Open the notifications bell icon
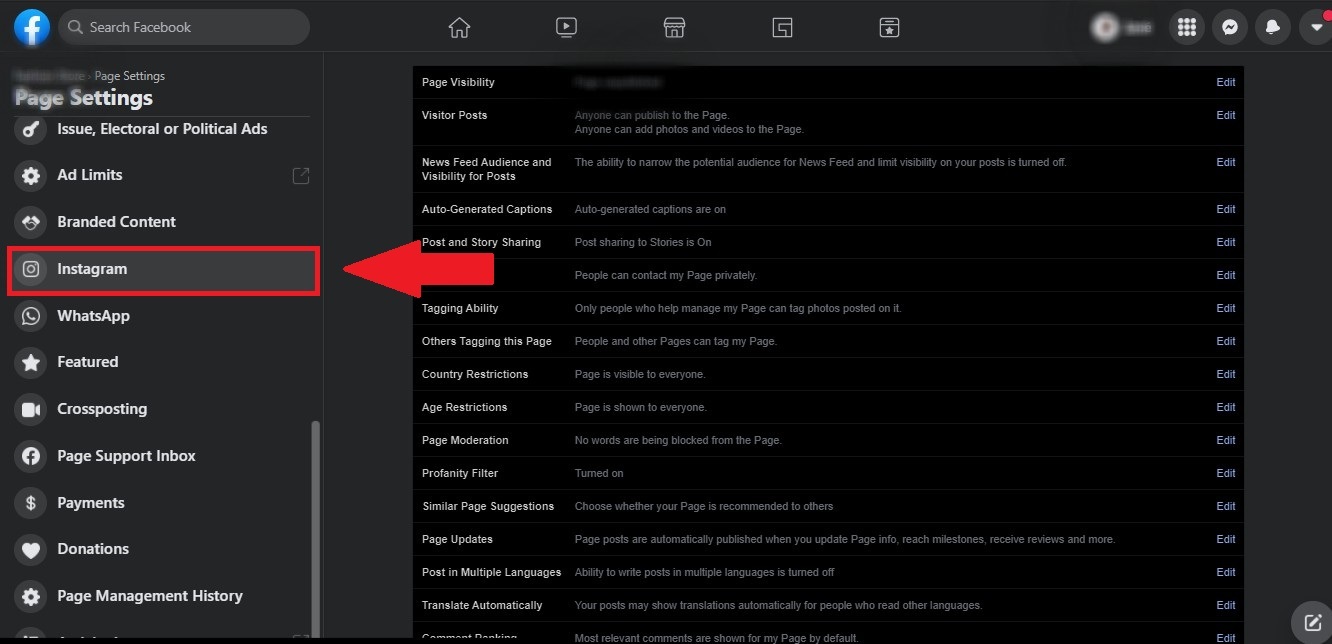The width and height of the screenshot is (1332, 644). click(x=1273, y=28)
